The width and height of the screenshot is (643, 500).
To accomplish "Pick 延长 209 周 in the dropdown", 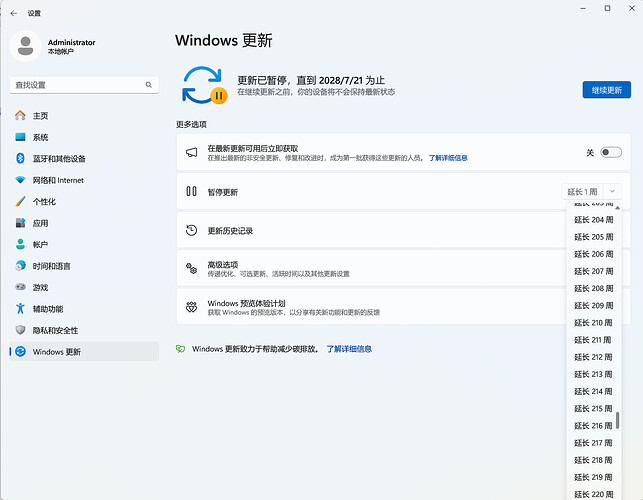I will (593, 306).
